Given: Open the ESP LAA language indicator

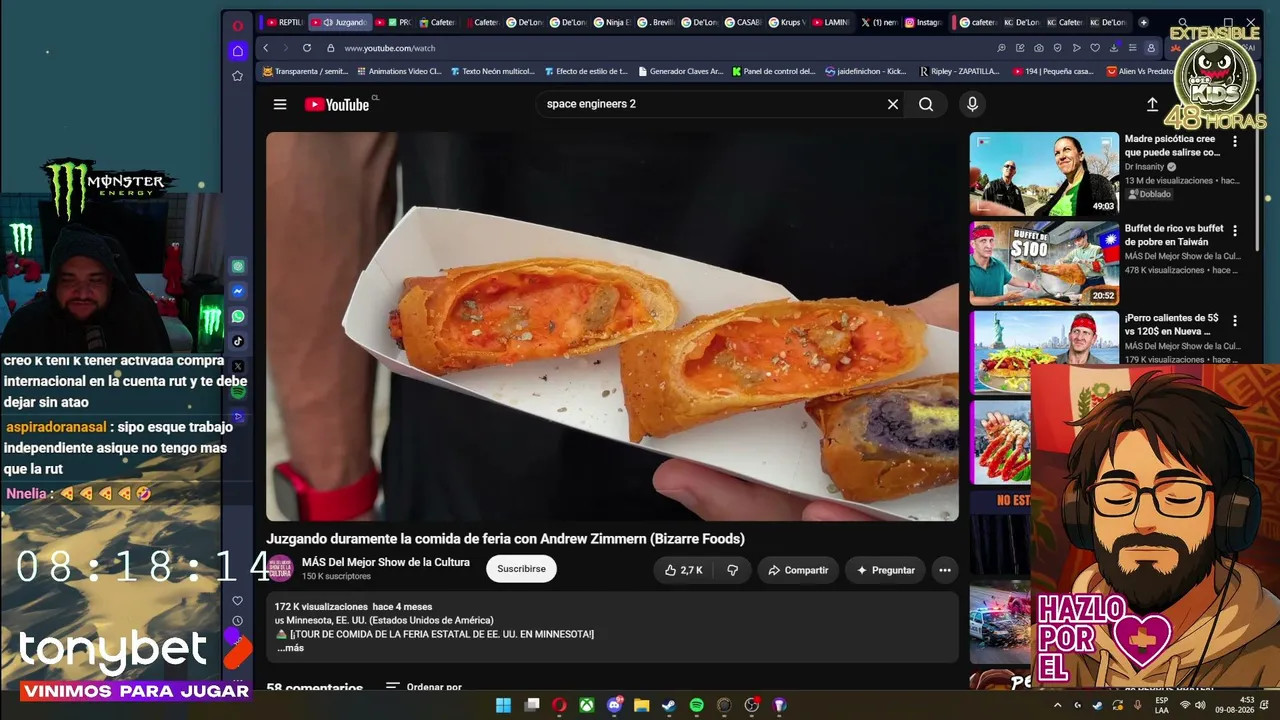Looking at the screenshot, I should (x=1161, y=705).
